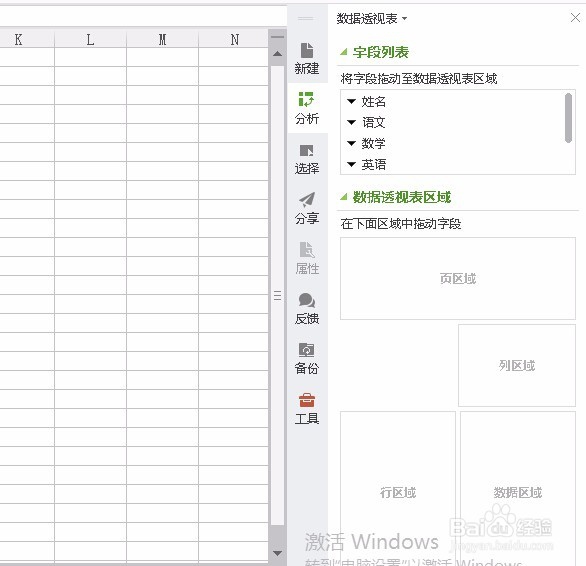This screenshot has width=586, height=566.
Task: Select column N header
Action: [234, 39]
